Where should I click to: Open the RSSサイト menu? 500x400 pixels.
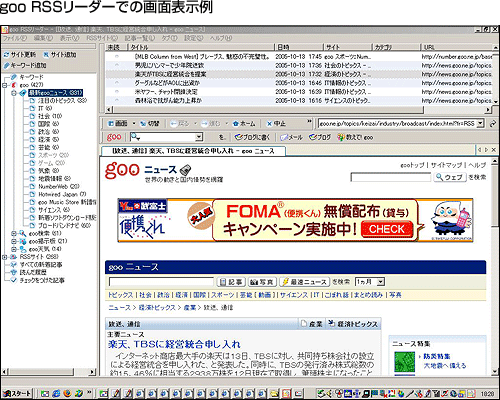pos(102,38)
